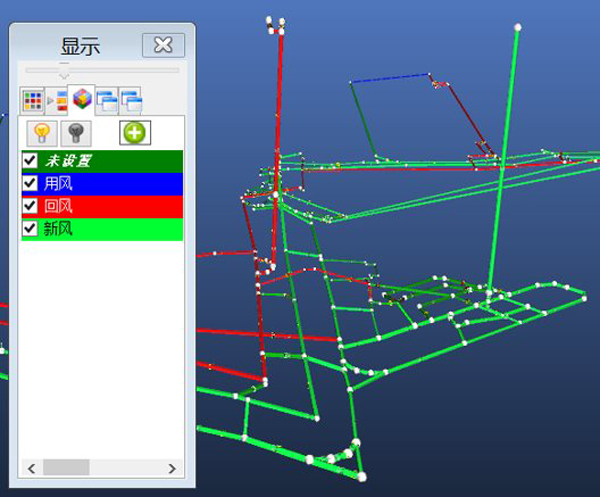Select the dark green 未设置 color row

coord(103,161)
